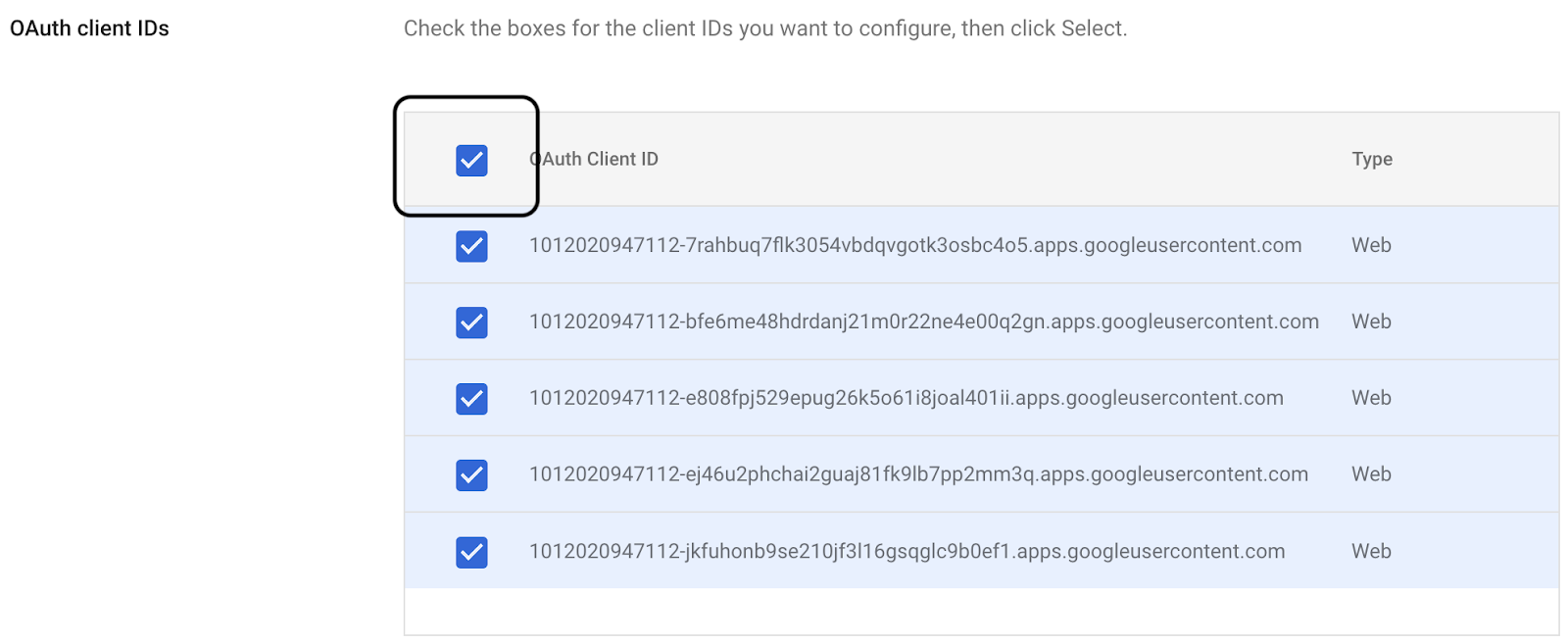Uncheck the checkbox for client ID jkfuhonb9se210
This screenshot has width=1568, height=644.
click(471, 552)
